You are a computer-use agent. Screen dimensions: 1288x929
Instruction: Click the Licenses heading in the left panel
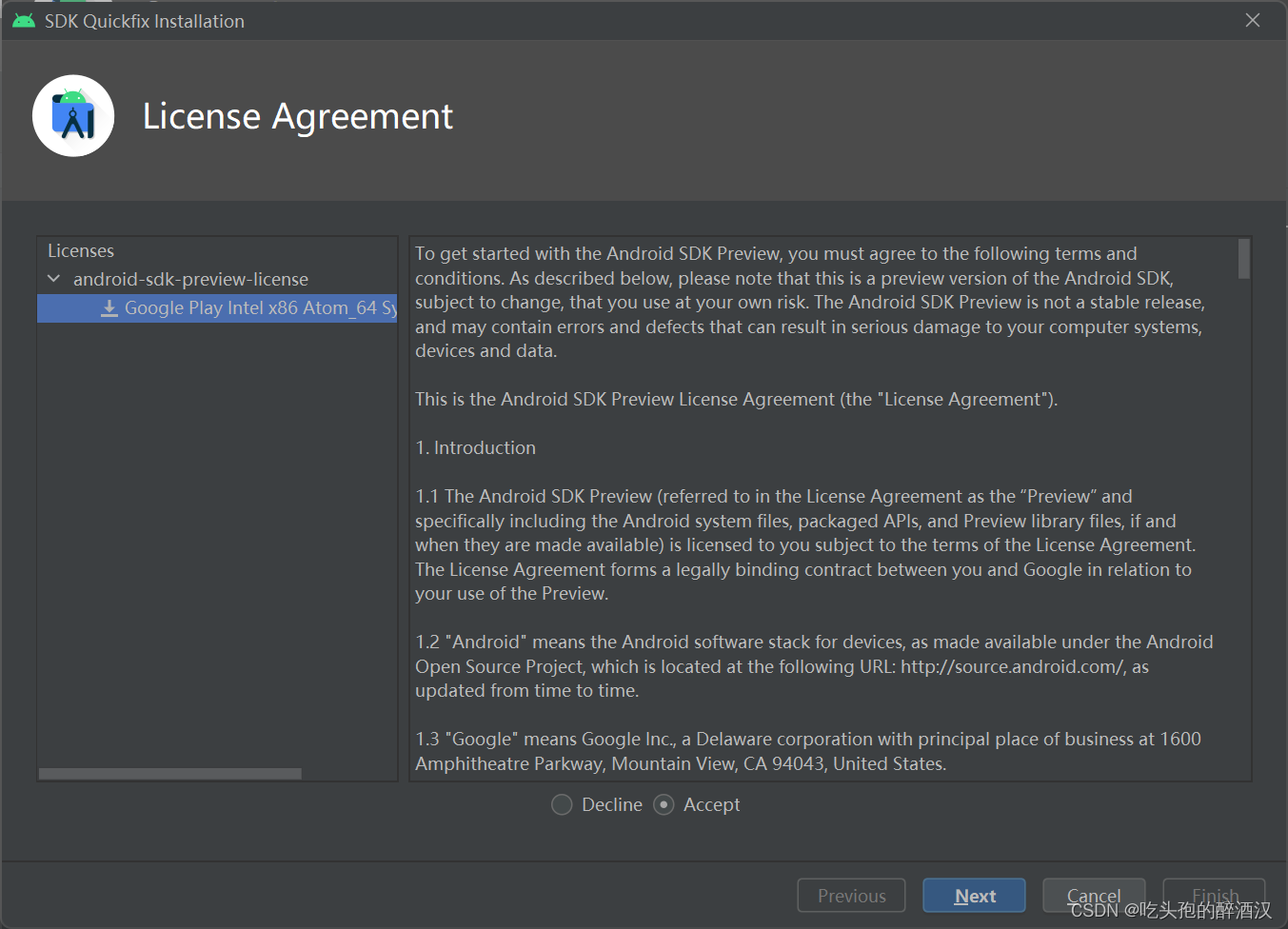click(x=81, y=250)
